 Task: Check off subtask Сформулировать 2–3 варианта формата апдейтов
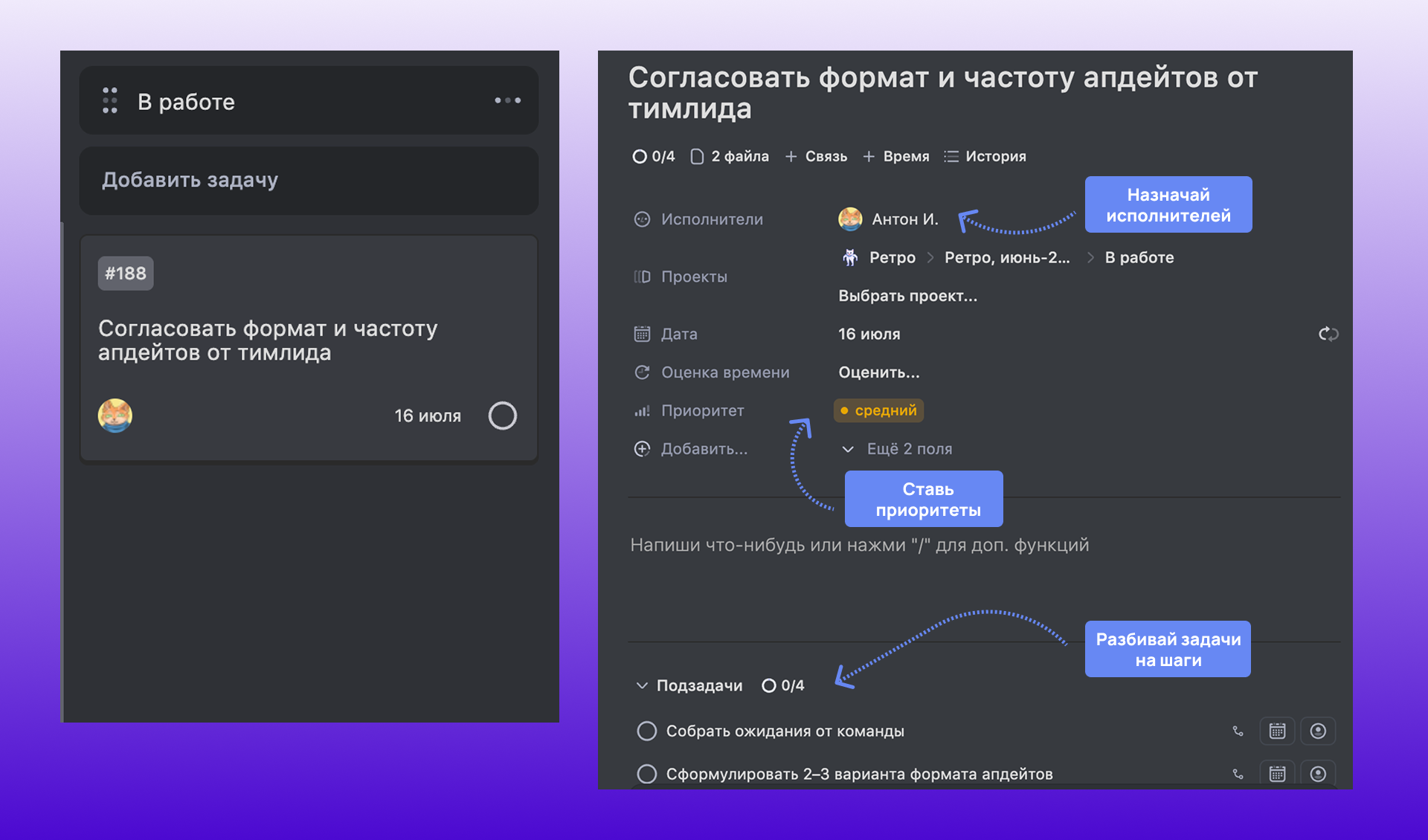(x=646, y=773)
